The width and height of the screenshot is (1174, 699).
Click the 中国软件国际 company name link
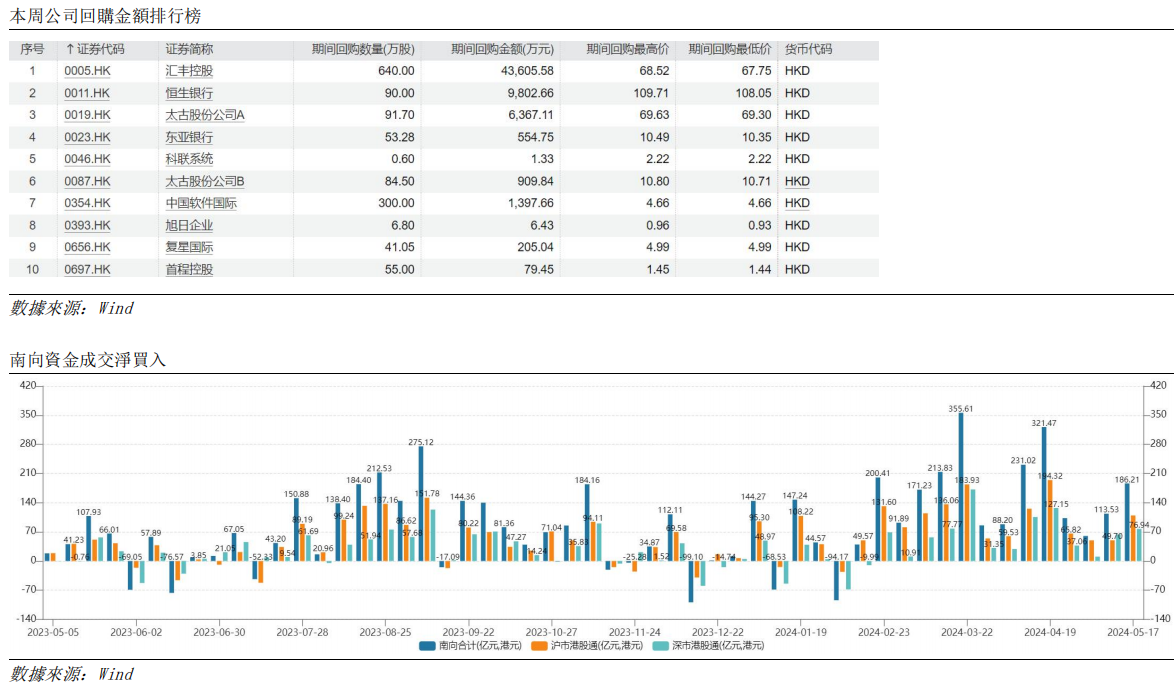click(201, 204)
